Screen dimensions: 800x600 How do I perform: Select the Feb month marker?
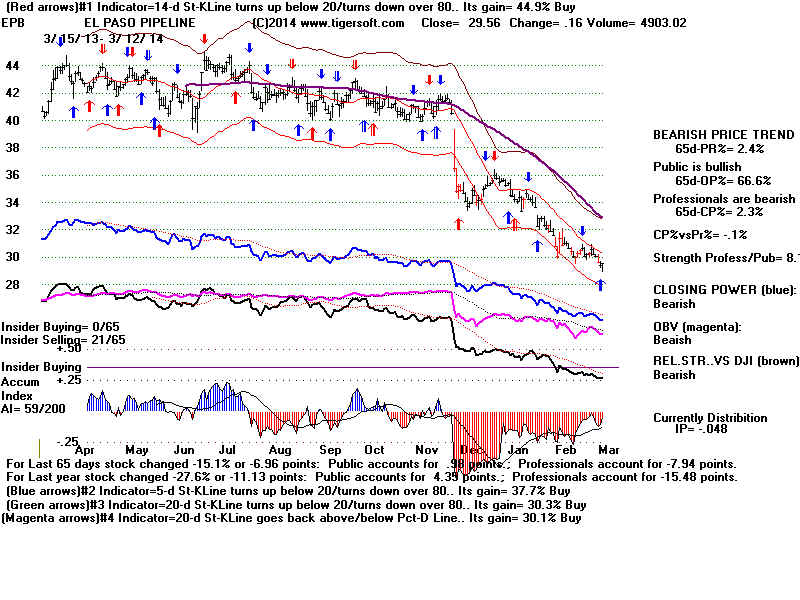(566, 450)
